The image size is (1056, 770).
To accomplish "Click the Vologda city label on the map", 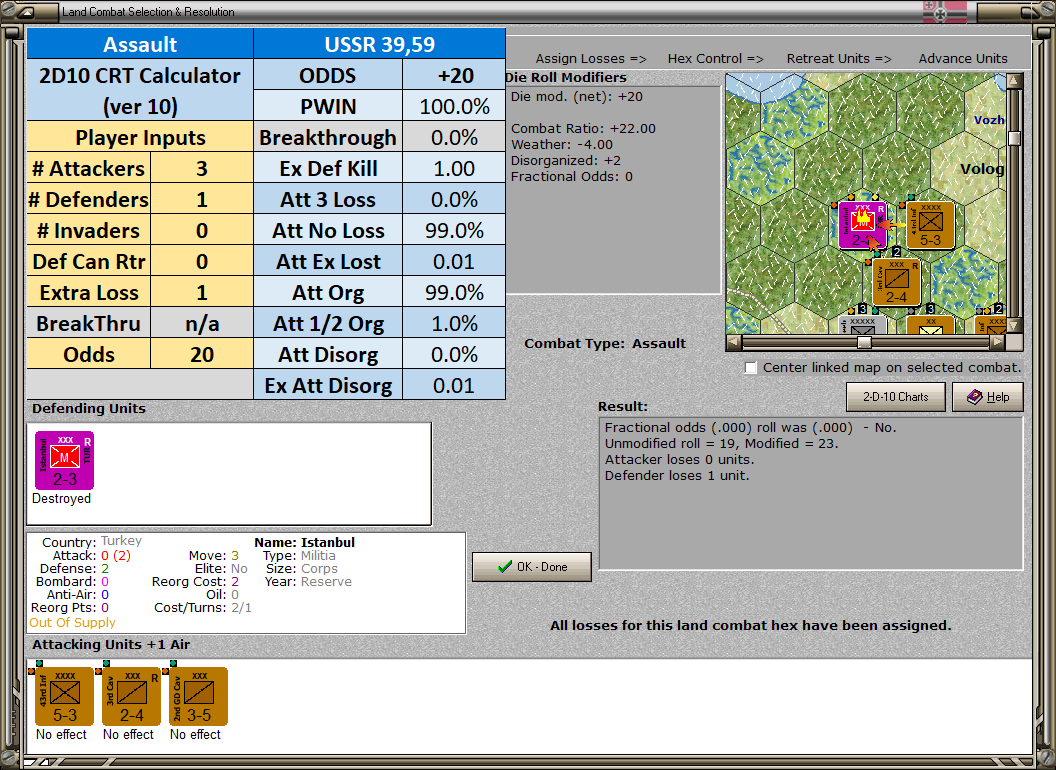I will pyautogui.click(x=982, y=168).
